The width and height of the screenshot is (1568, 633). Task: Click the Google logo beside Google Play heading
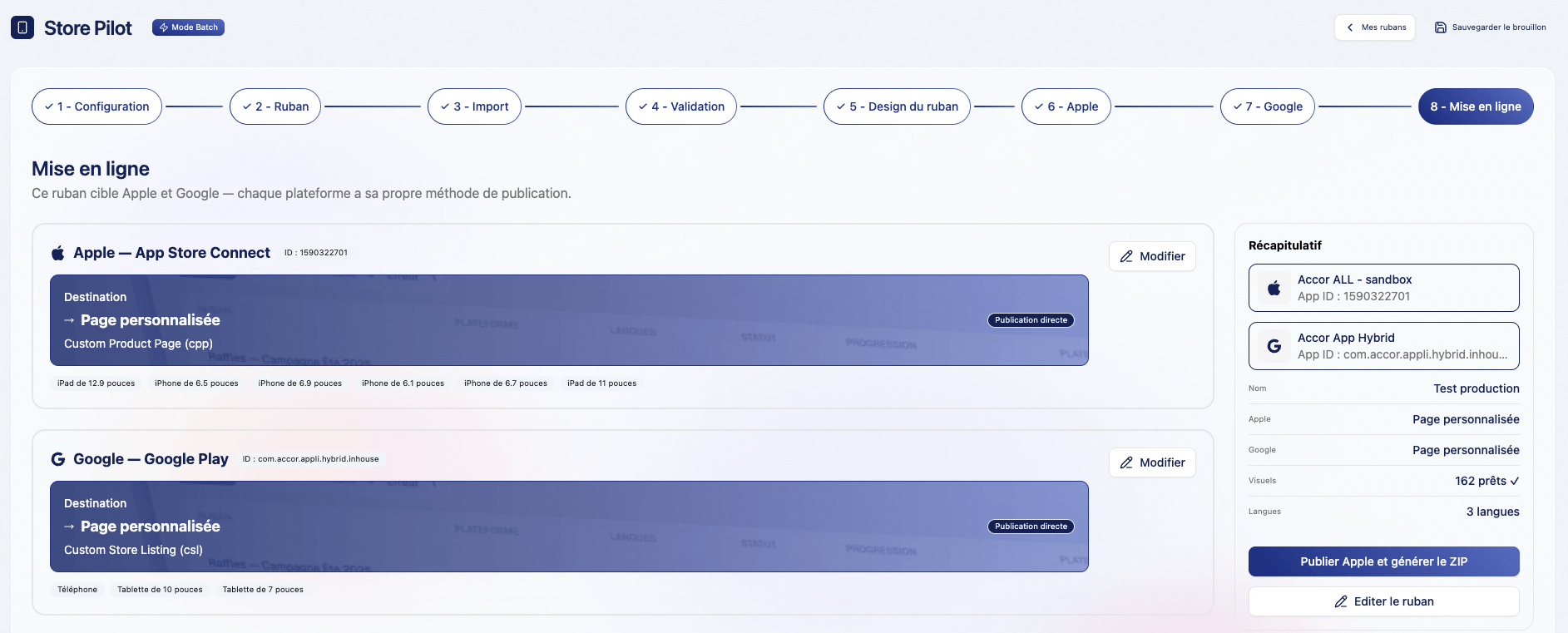(x=58, y=459)
